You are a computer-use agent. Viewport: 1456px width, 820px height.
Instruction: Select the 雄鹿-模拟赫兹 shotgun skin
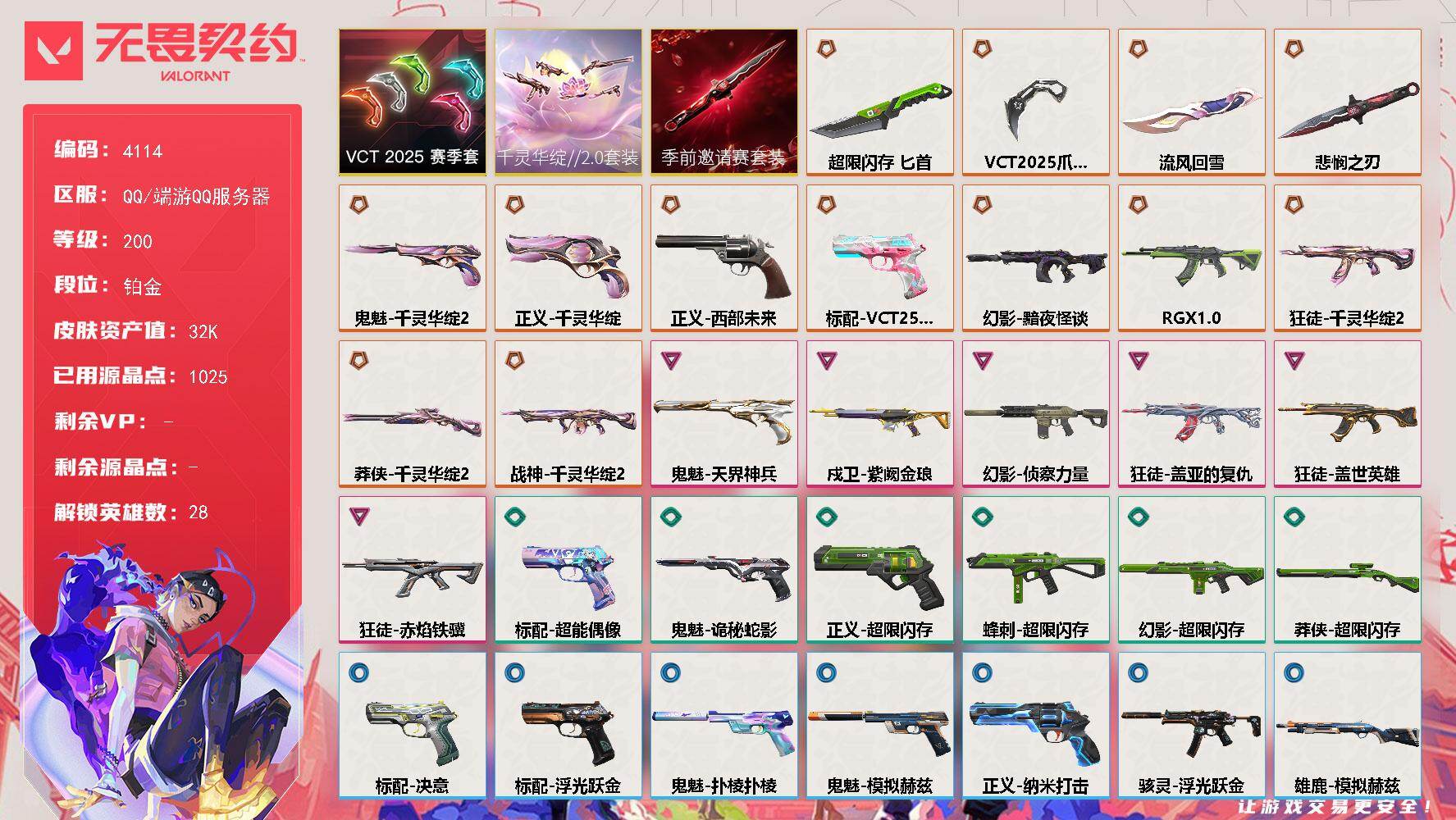pyautogui.click(x=1347, y=725)
